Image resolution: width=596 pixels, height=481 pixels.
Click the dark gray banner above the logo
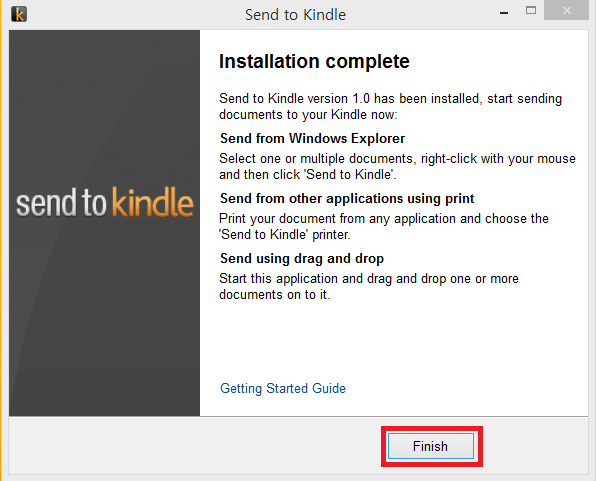coord(104,106)
